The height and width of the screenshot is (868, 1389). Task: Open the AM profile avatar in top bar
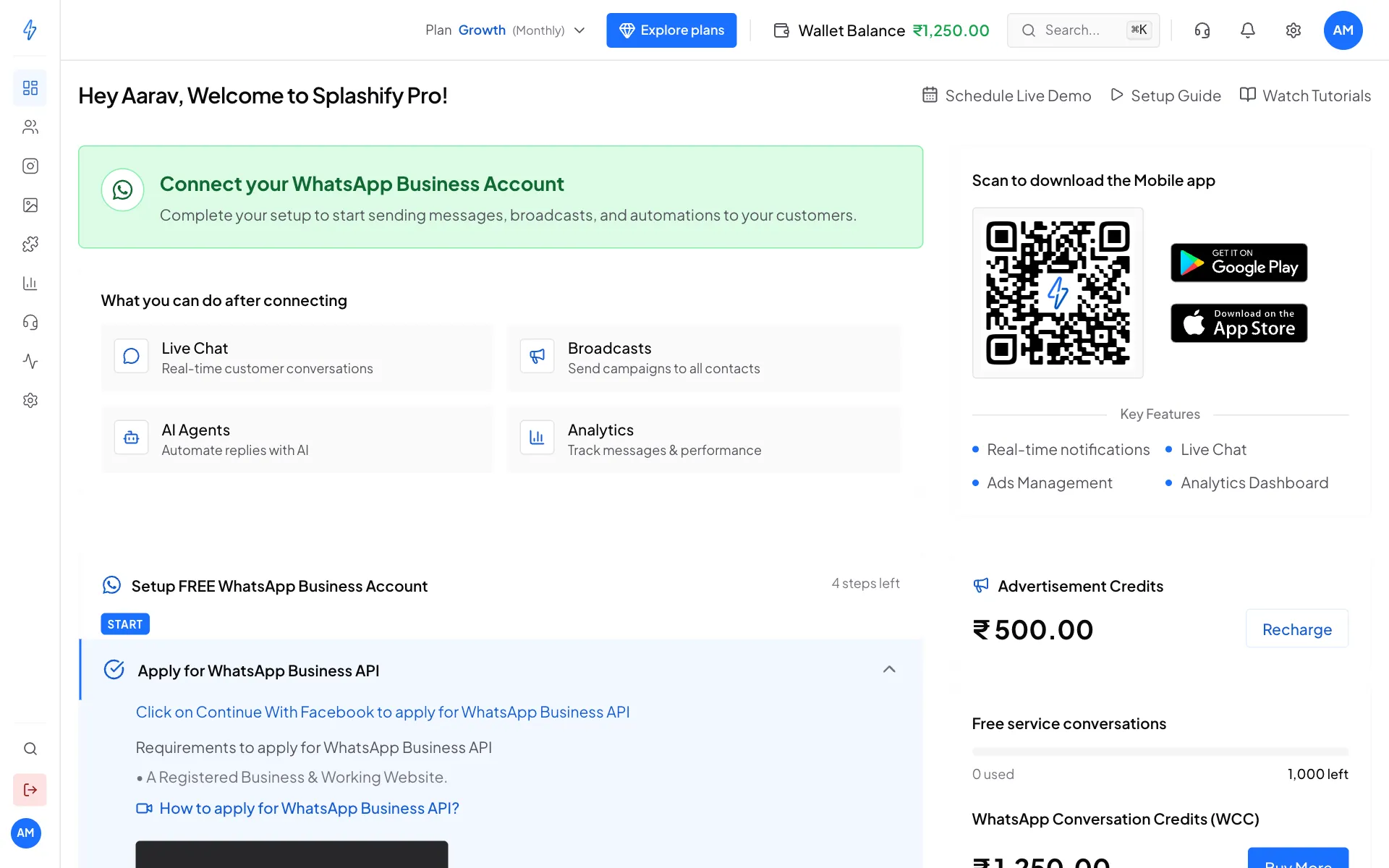pos(1343,30)
